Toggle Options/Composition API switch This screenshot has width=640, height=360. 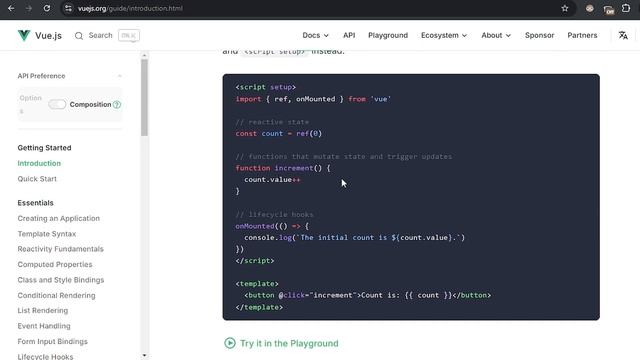pos(57,104)
